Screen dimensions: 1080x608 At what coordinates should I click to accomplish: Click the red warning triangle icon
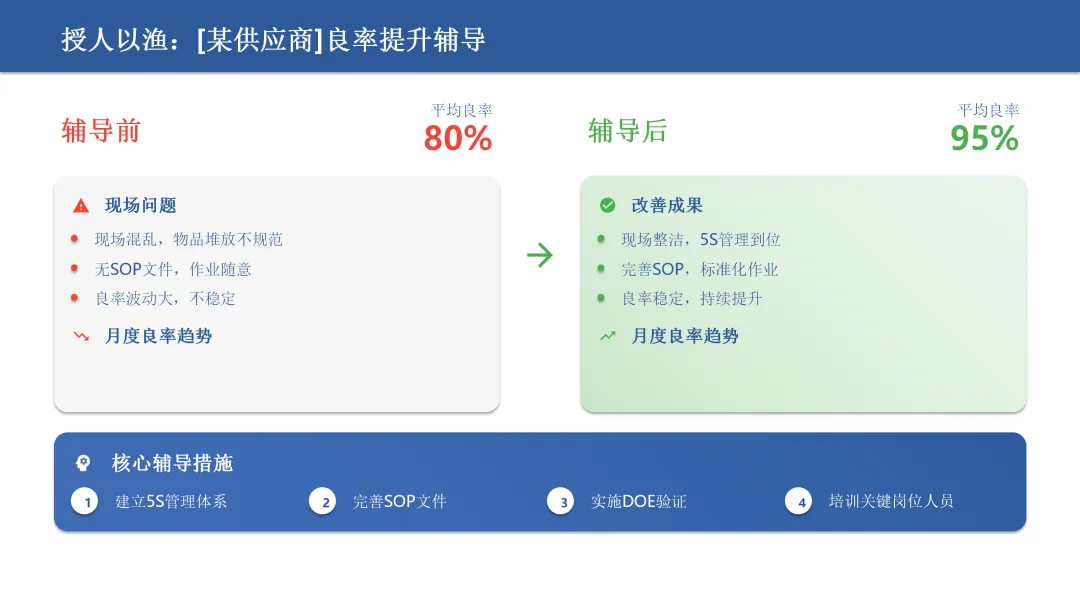point(81,205)
